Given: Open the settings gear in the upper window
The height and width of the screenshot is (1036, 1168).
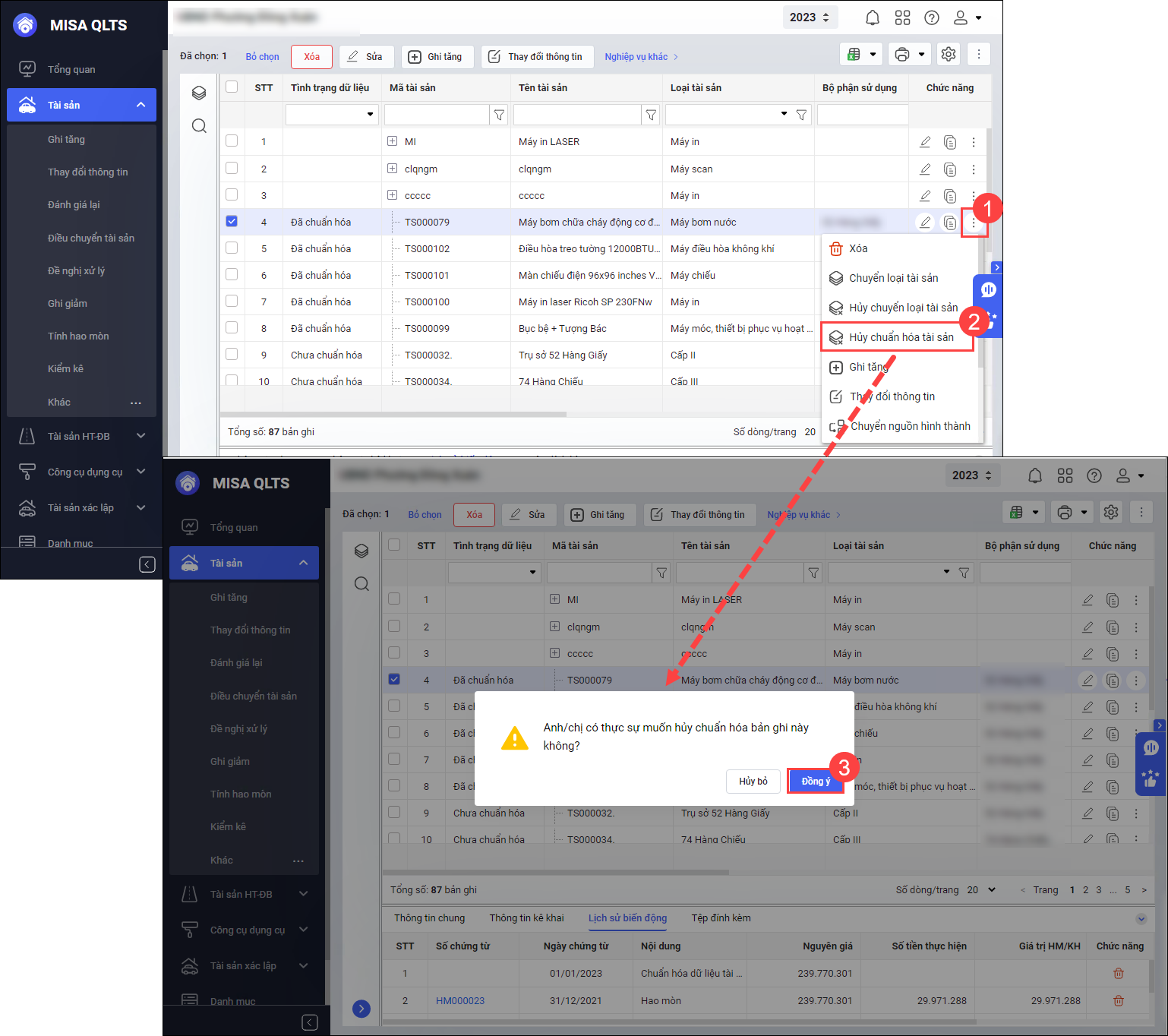Looking at the screenshot, I should (x=949, y=54).
